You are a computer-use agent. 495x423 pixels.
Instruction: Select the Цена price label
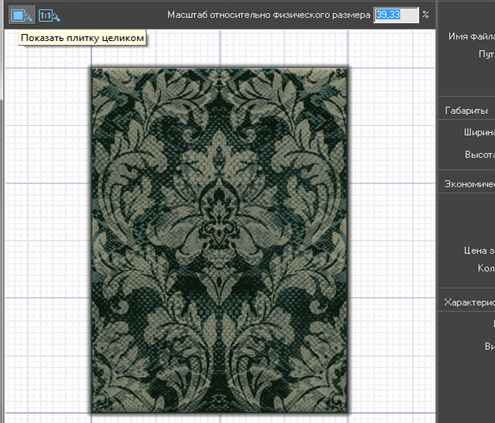point(479,251)
